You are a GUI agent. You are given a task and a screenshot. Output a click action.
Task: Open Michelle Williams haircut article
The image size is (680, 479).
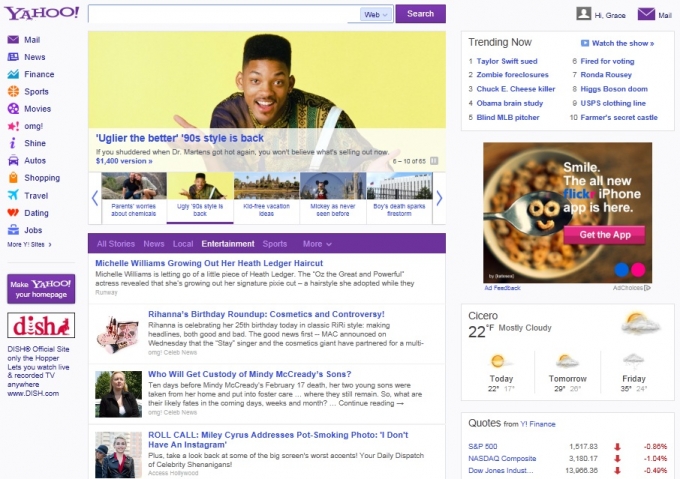[x=209, y=263]
